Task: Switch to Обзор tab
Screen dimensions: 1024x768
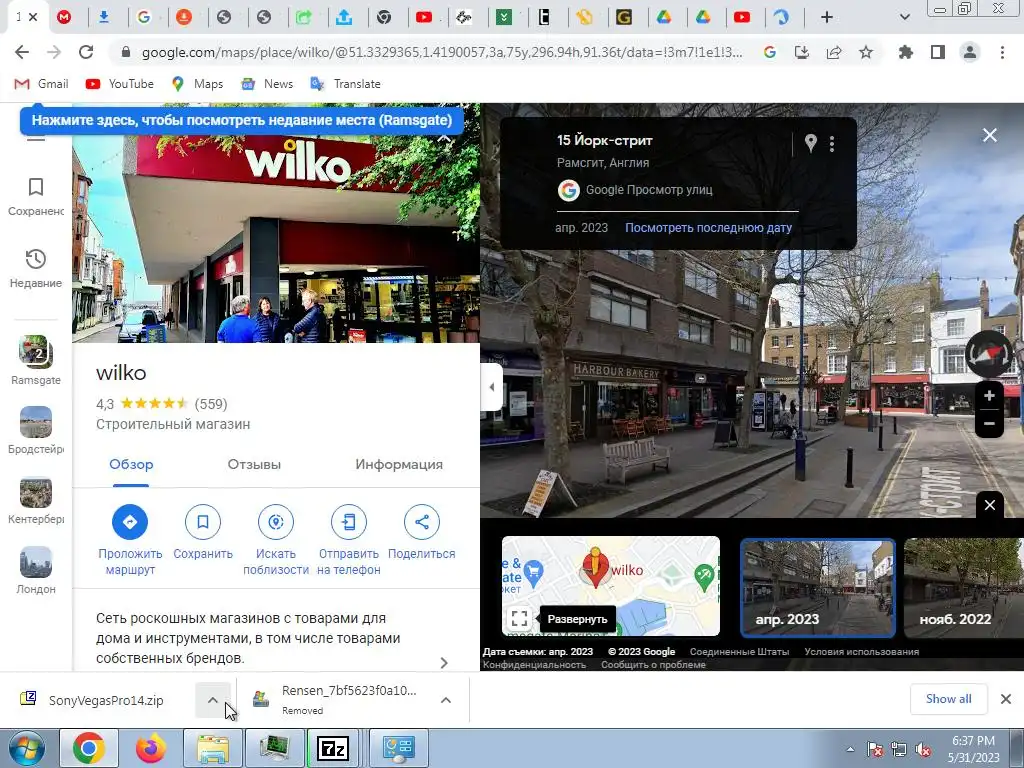Action: (x=131, y=465)
